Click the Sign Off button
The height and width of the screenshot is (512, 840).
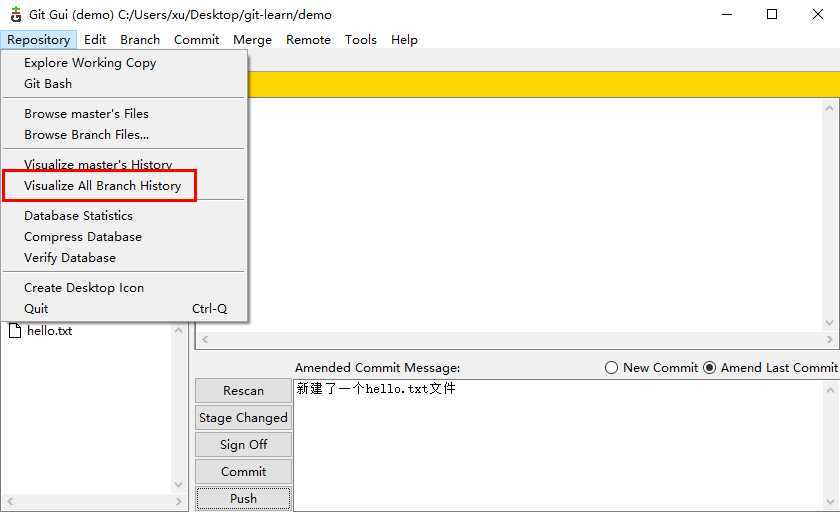point(243,444)
